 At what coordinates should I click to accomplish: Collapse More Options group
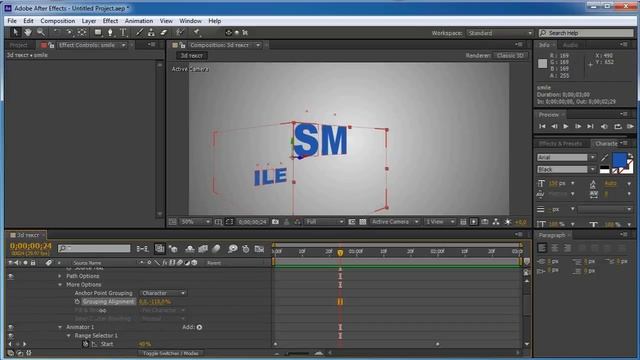pyautogui.click(x=60, y=284)
